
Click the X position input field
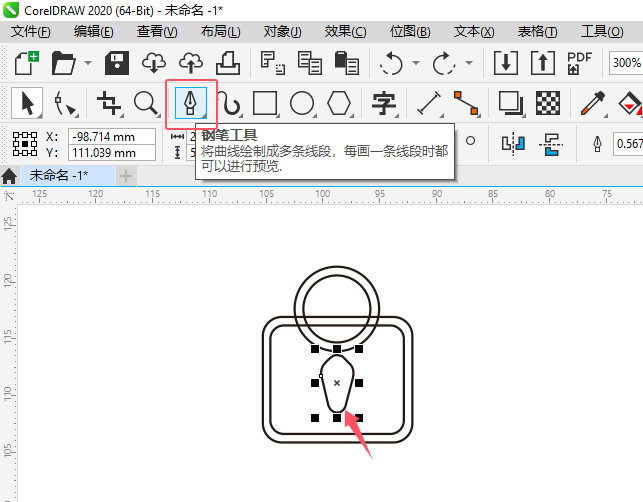(x=112, y=137)
